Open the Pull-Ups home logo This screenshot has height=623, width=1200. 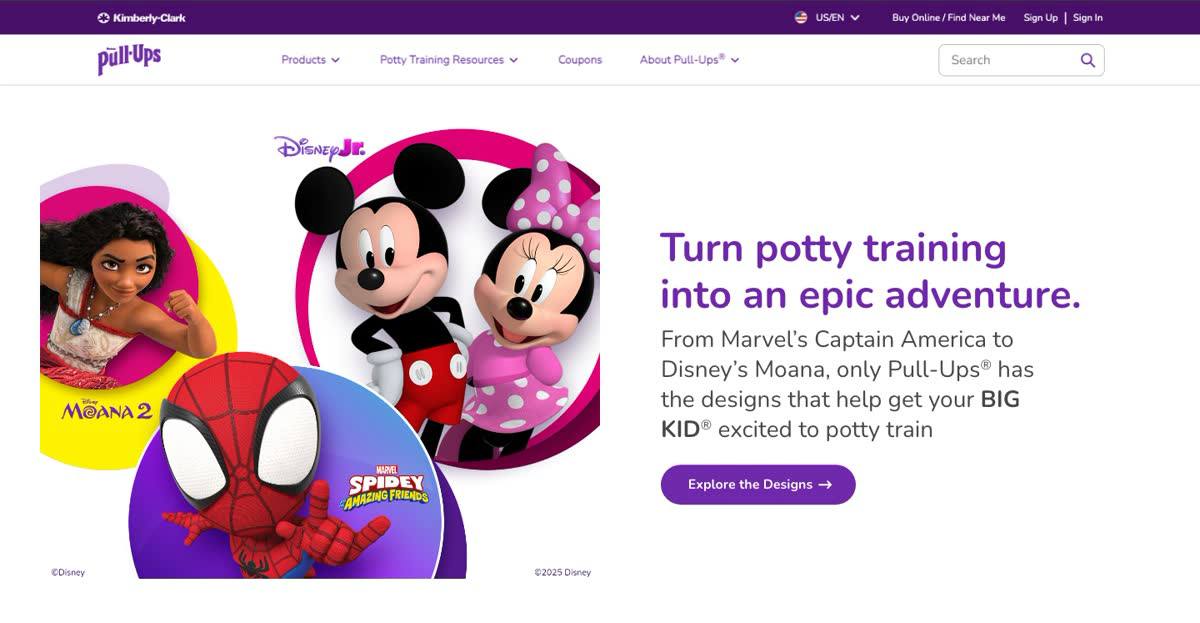point(129,59)
